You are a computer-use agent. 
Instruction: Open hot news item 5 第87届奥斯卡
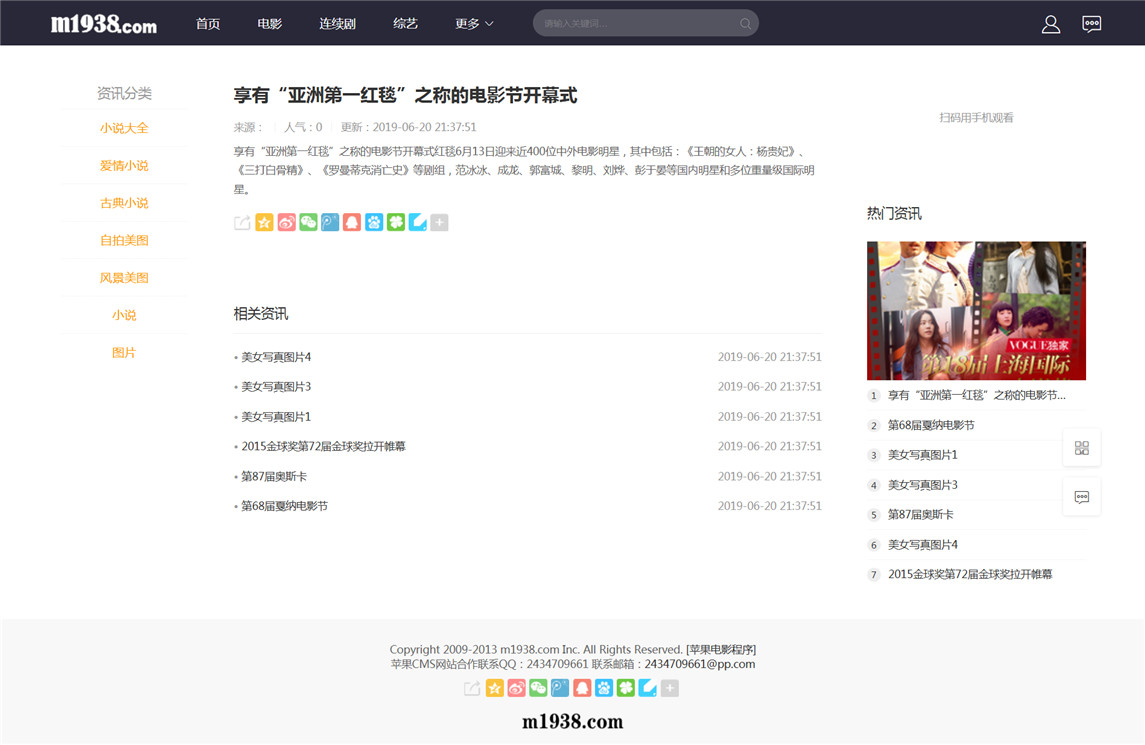coord(920,515)
